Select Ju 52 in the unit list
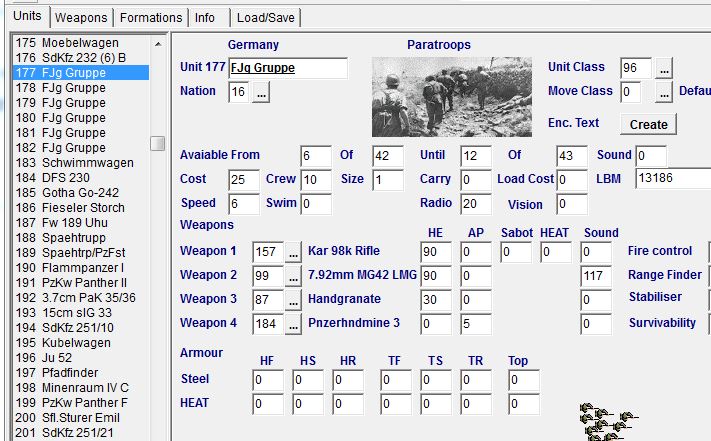This screenshot has height=441, width=711. coord(56,357)
